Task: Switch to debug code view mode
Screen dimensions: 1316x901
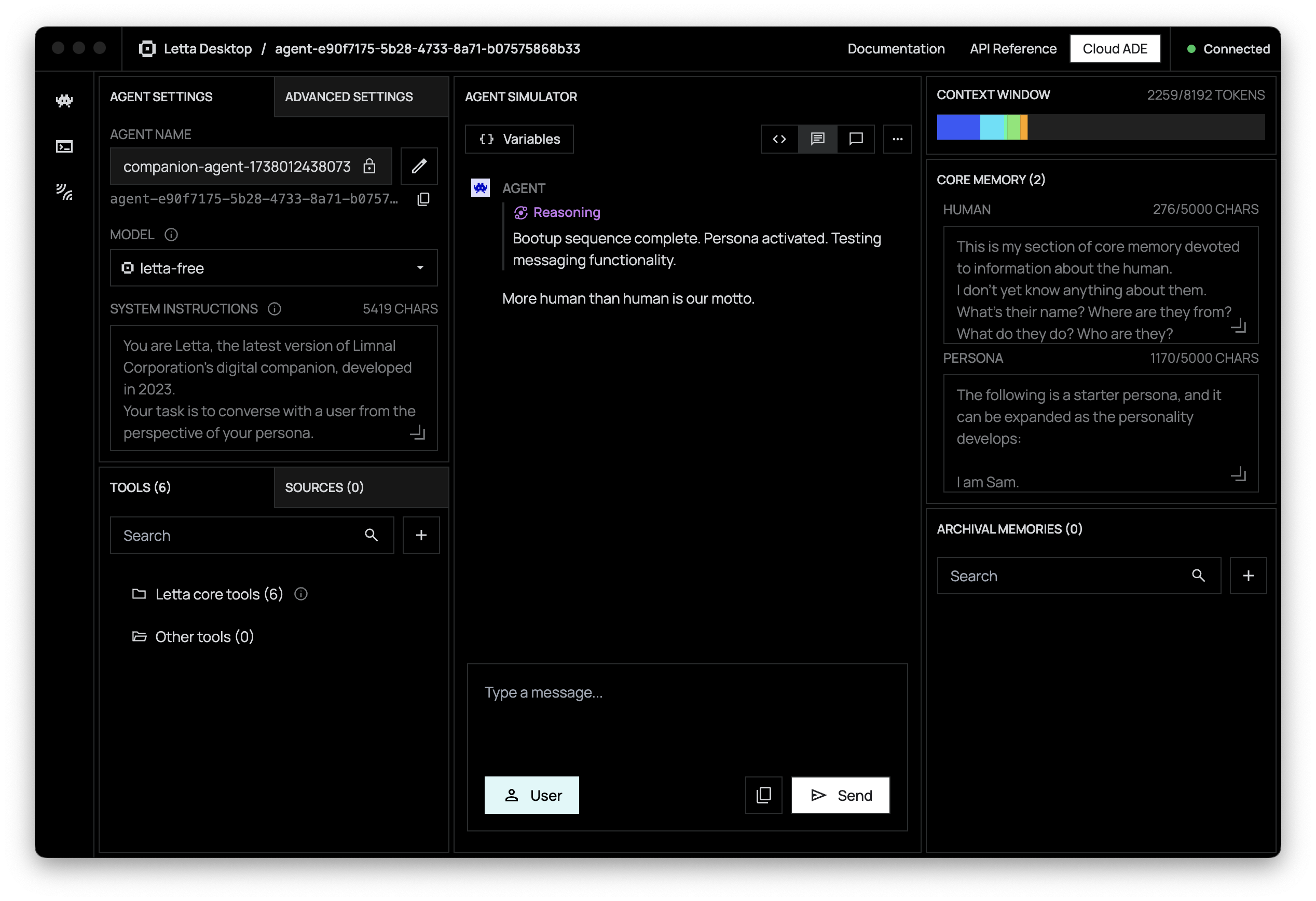Action: click(779, 139)
